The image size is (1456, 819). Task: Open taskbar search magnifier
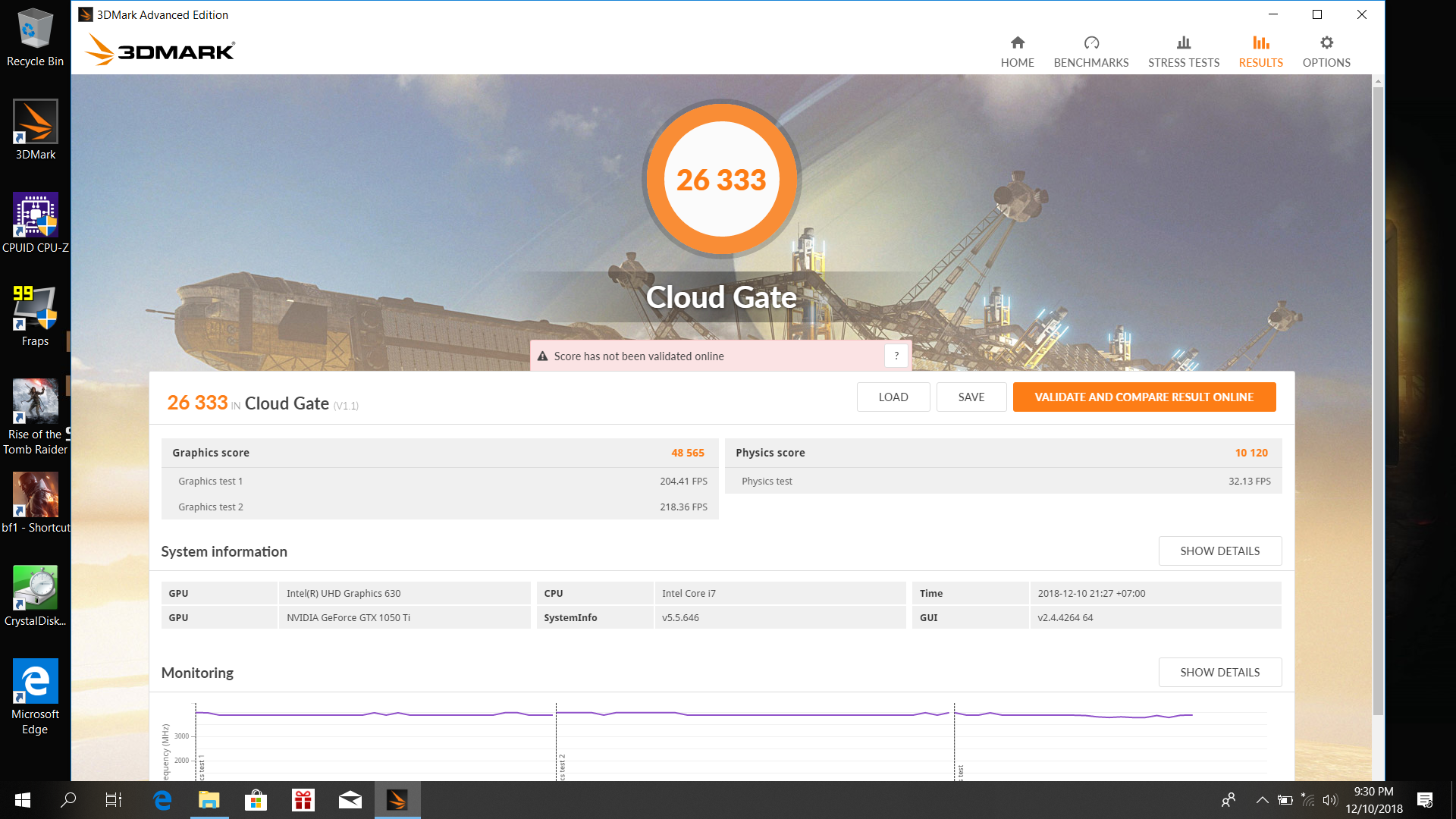pos(68,800)
